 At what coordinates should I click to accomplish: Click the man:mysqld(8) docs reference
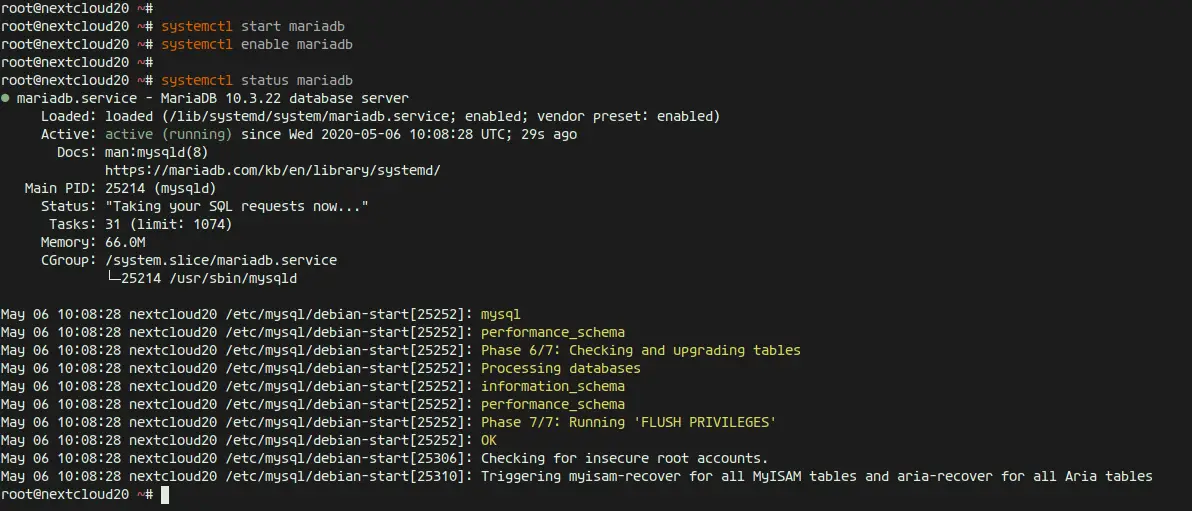tap(157, 152)
